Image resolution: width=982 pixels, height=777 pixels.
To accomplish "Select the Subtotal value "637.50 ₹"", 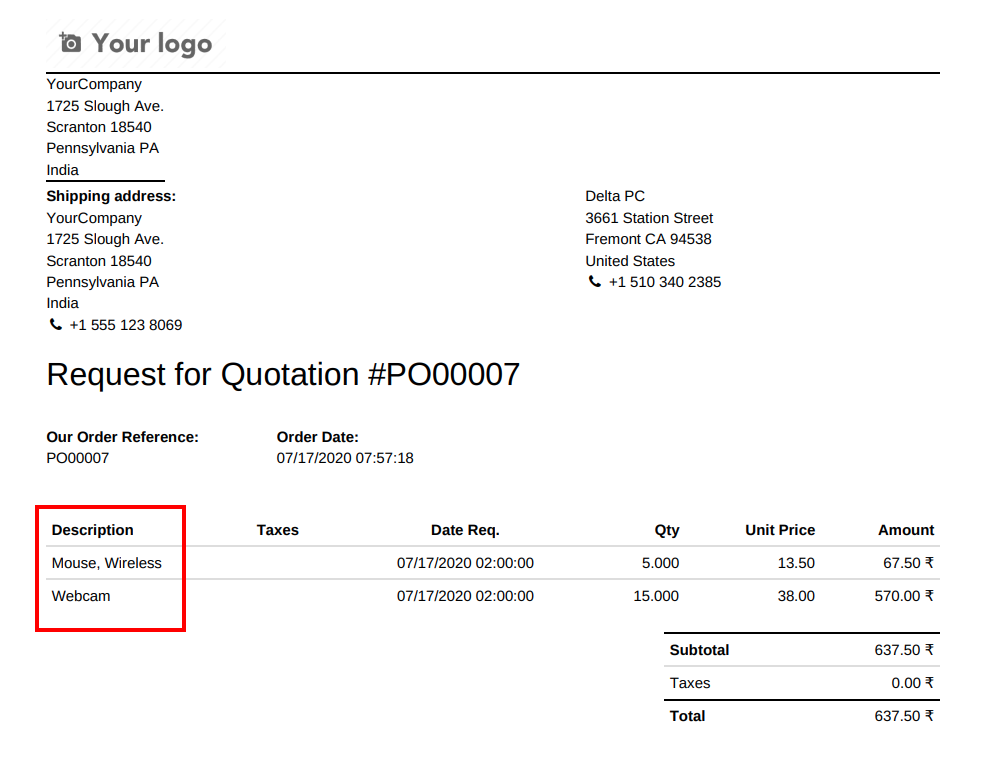I will 904,651.
